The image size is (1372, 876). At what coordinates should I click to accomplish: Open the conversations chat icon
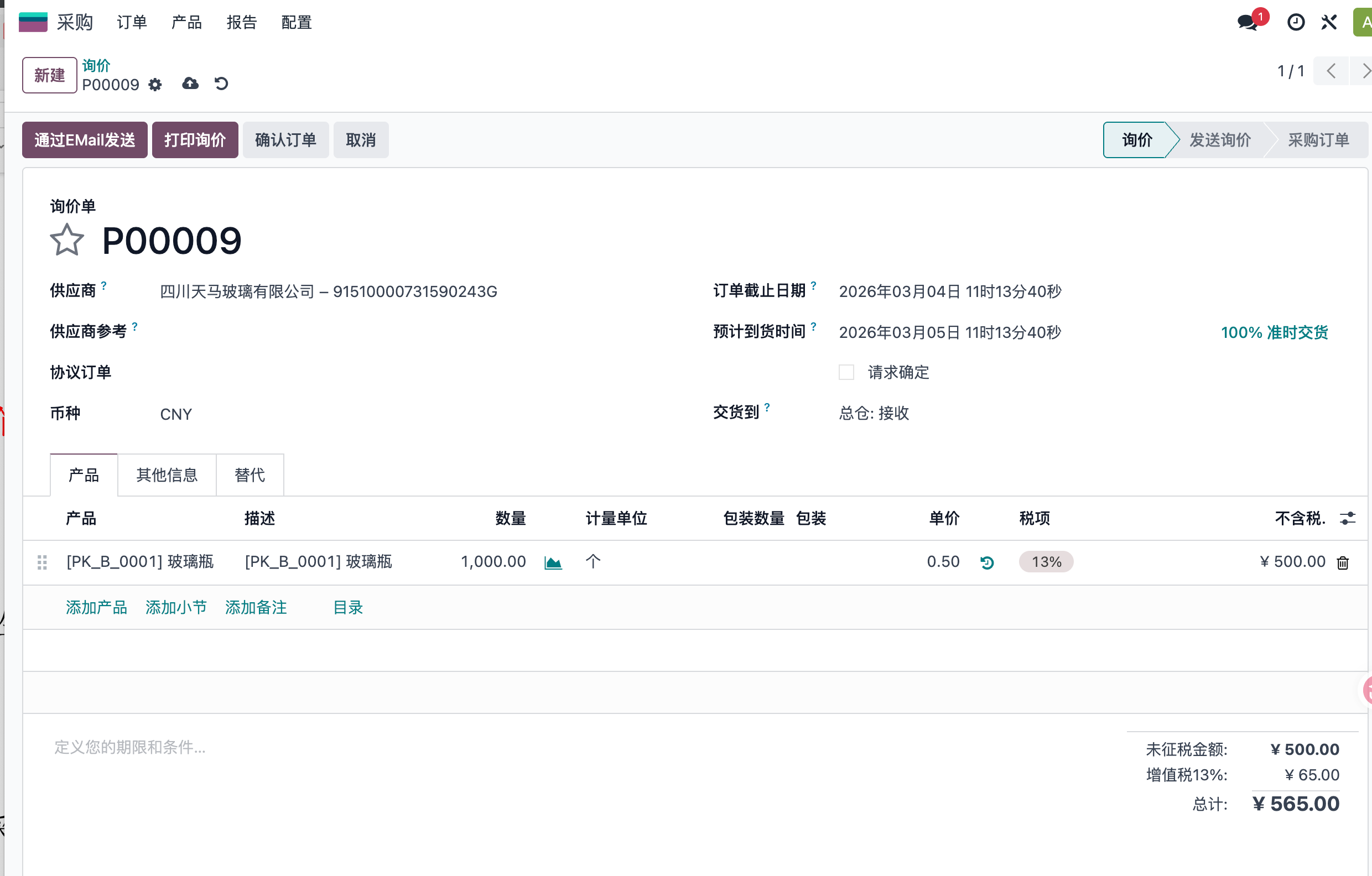click(1248, 22)
